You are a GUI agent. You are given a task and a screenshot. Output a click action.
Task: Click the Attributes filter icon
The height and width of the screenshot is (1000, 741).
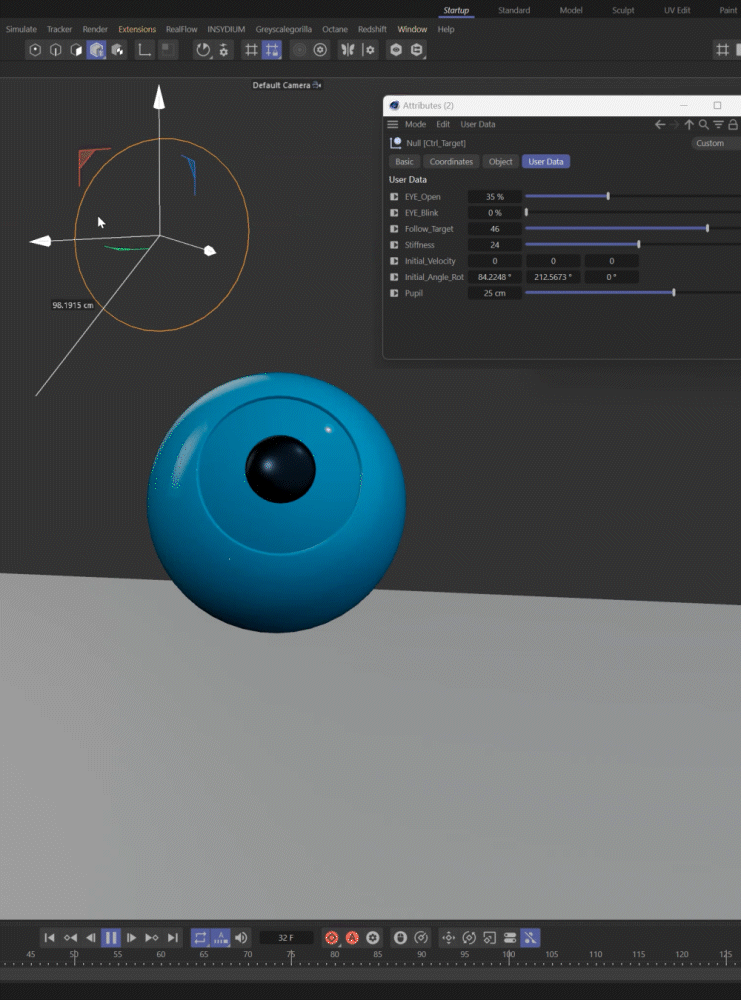[718, 124]
